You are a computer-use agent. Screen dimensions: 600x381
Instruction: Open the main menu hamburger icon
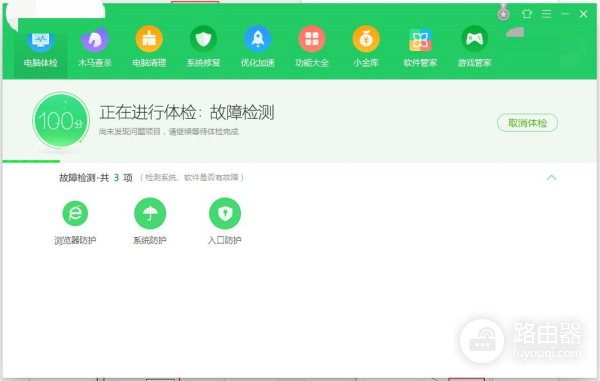(x=546, y=14)
